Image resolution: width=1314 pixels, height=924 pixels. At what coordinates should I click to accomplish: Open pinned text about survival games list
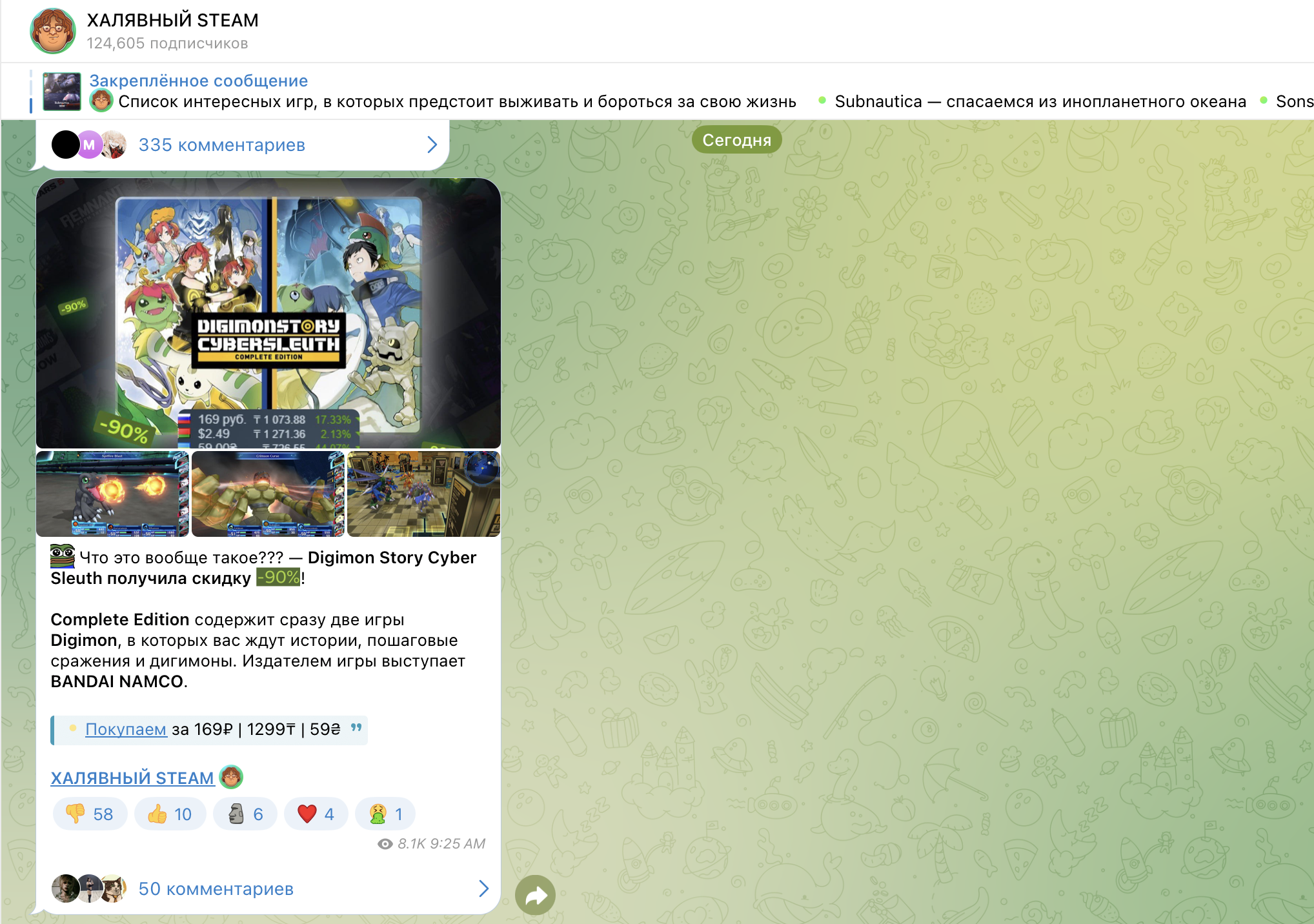pos(457,101)
